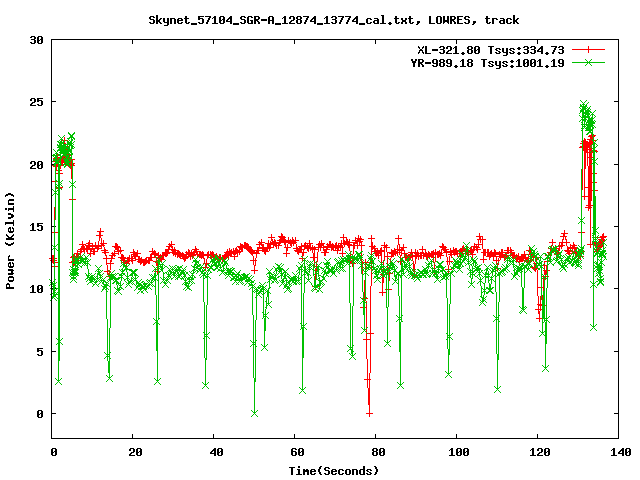This screenshot has width=640, height=480.
Task: Select the YR-989.18 Tsys:1001.19 legend label
Action: pos(487,63)
